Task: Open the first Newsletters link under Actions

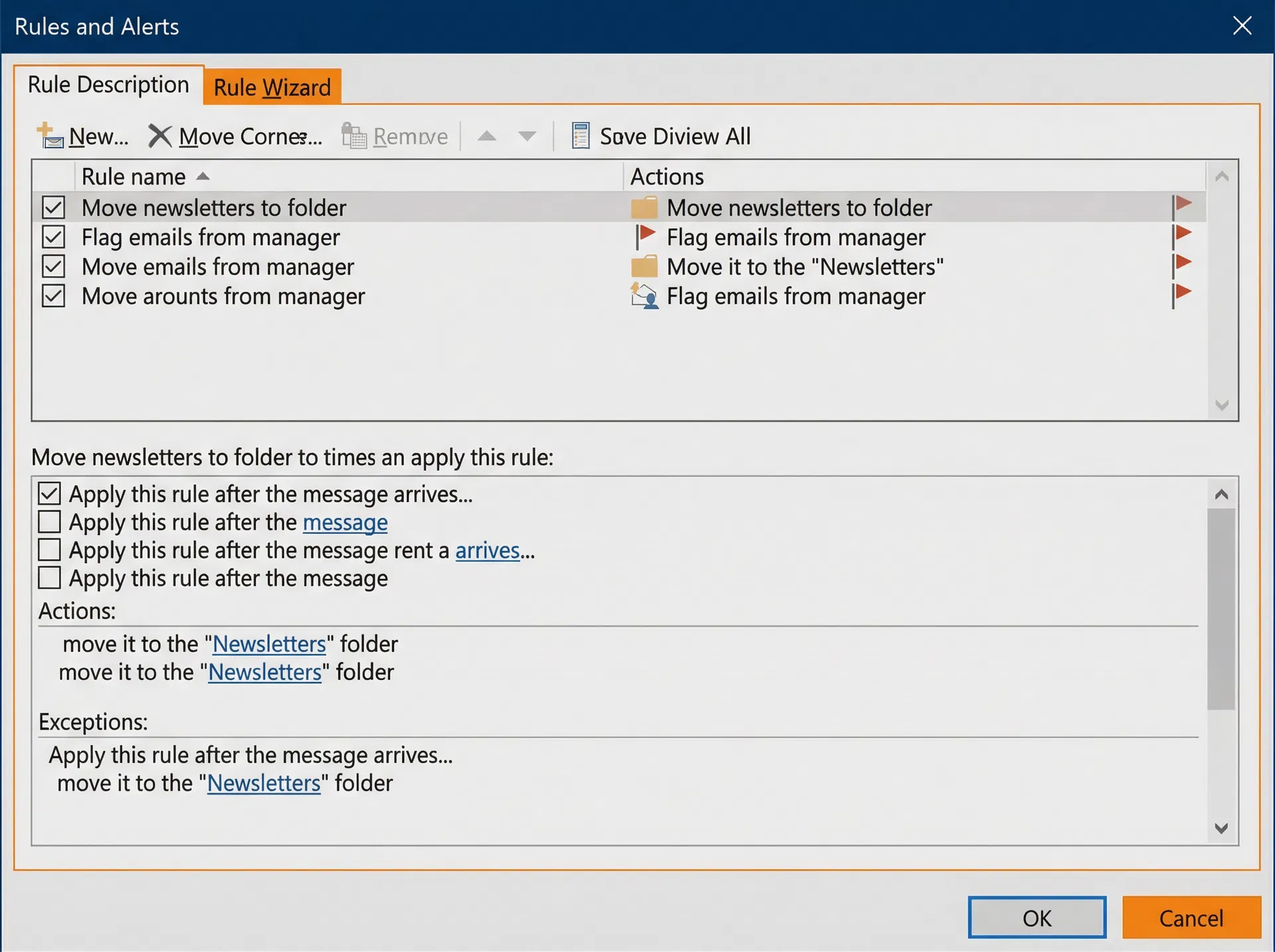Action: [x=270, y=644]
